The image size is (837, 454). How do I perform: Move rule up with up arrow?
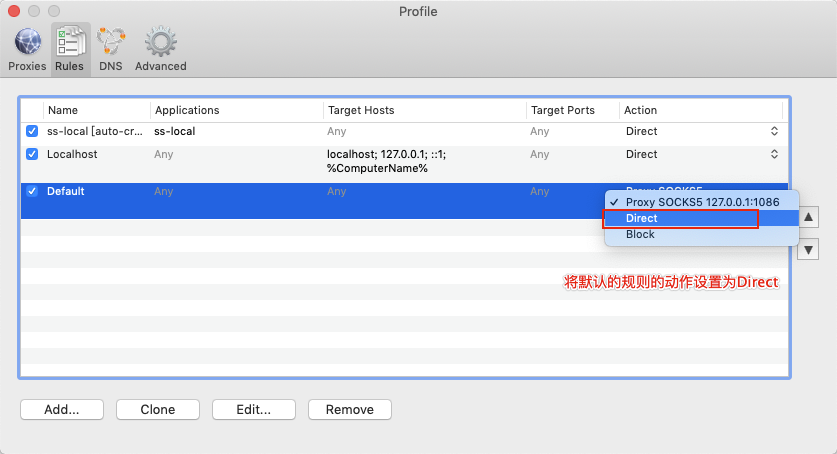click(808, 217)
